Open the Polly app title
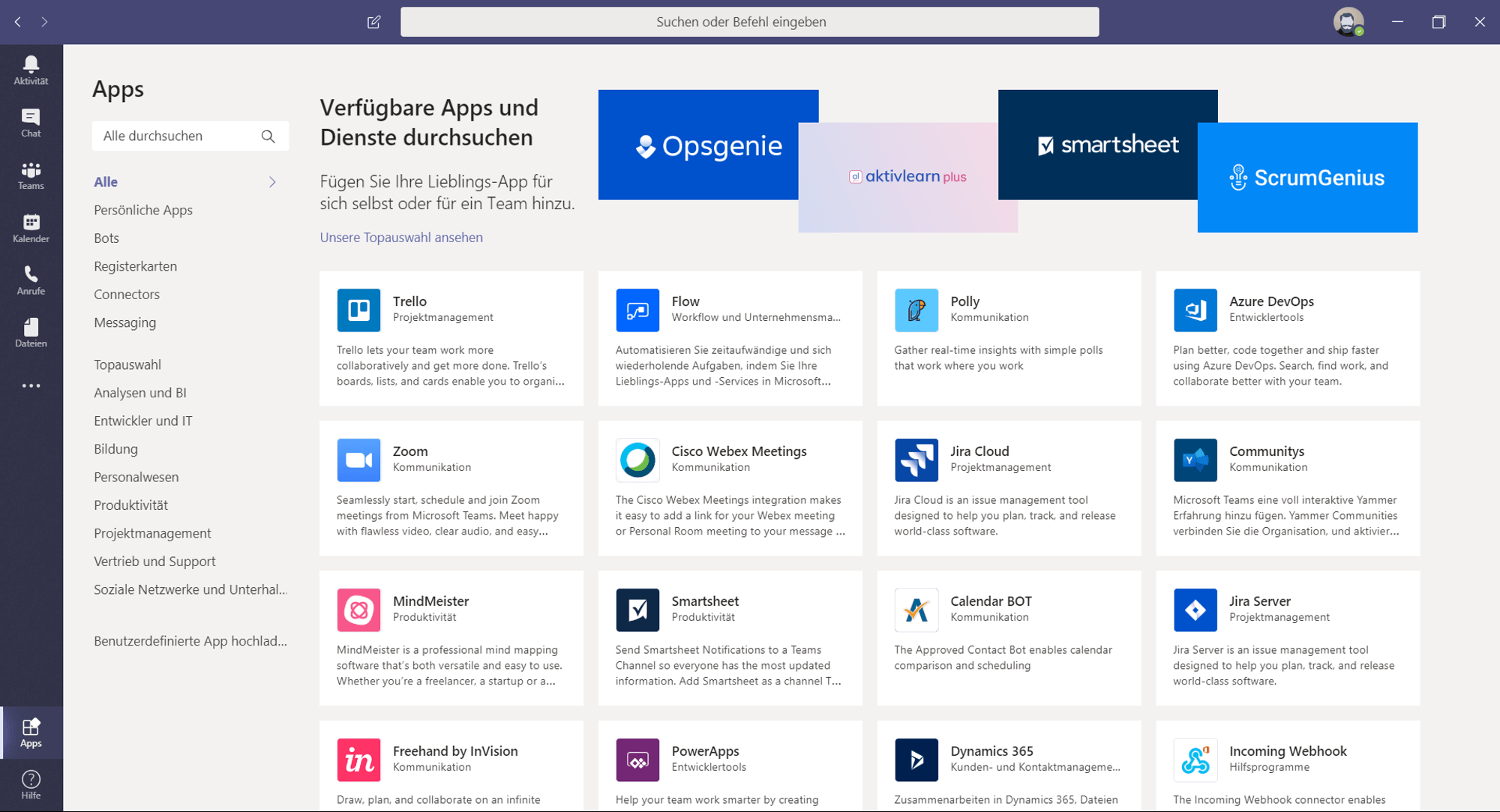This screenshot has width=1500, height=812. pos(965,301)
